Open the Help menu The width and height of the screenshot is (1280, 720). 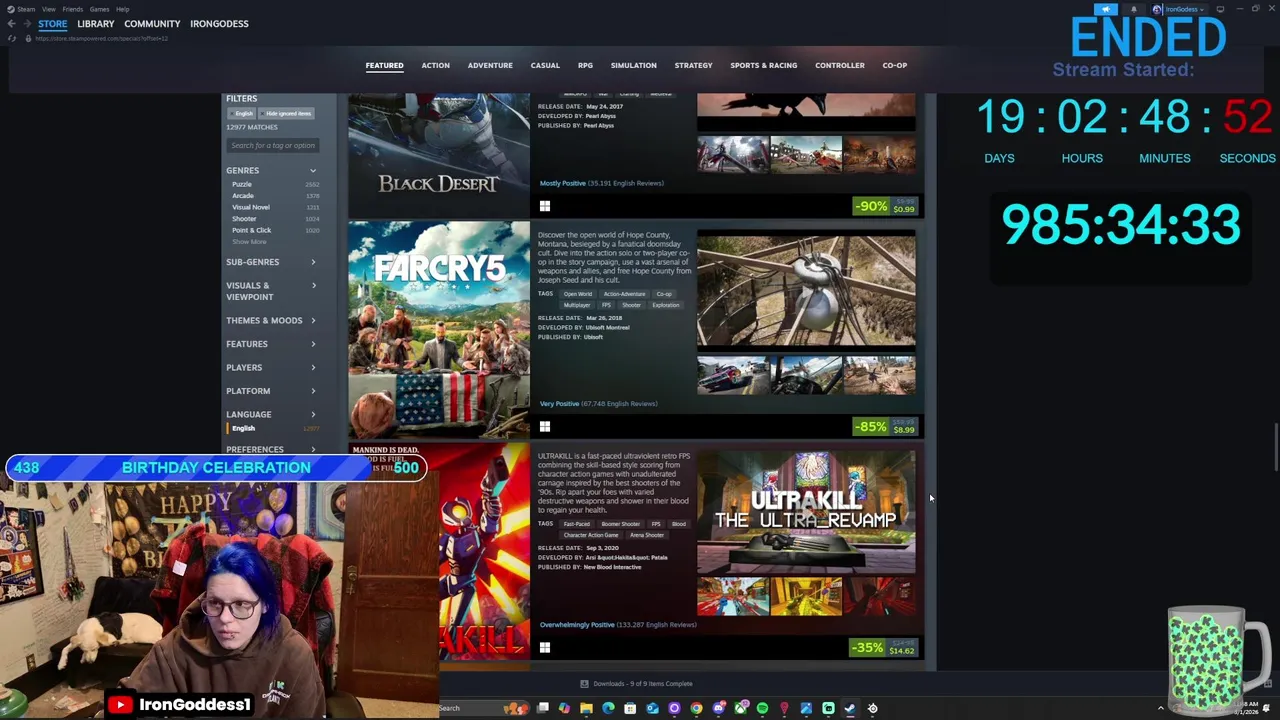(122, 9)
